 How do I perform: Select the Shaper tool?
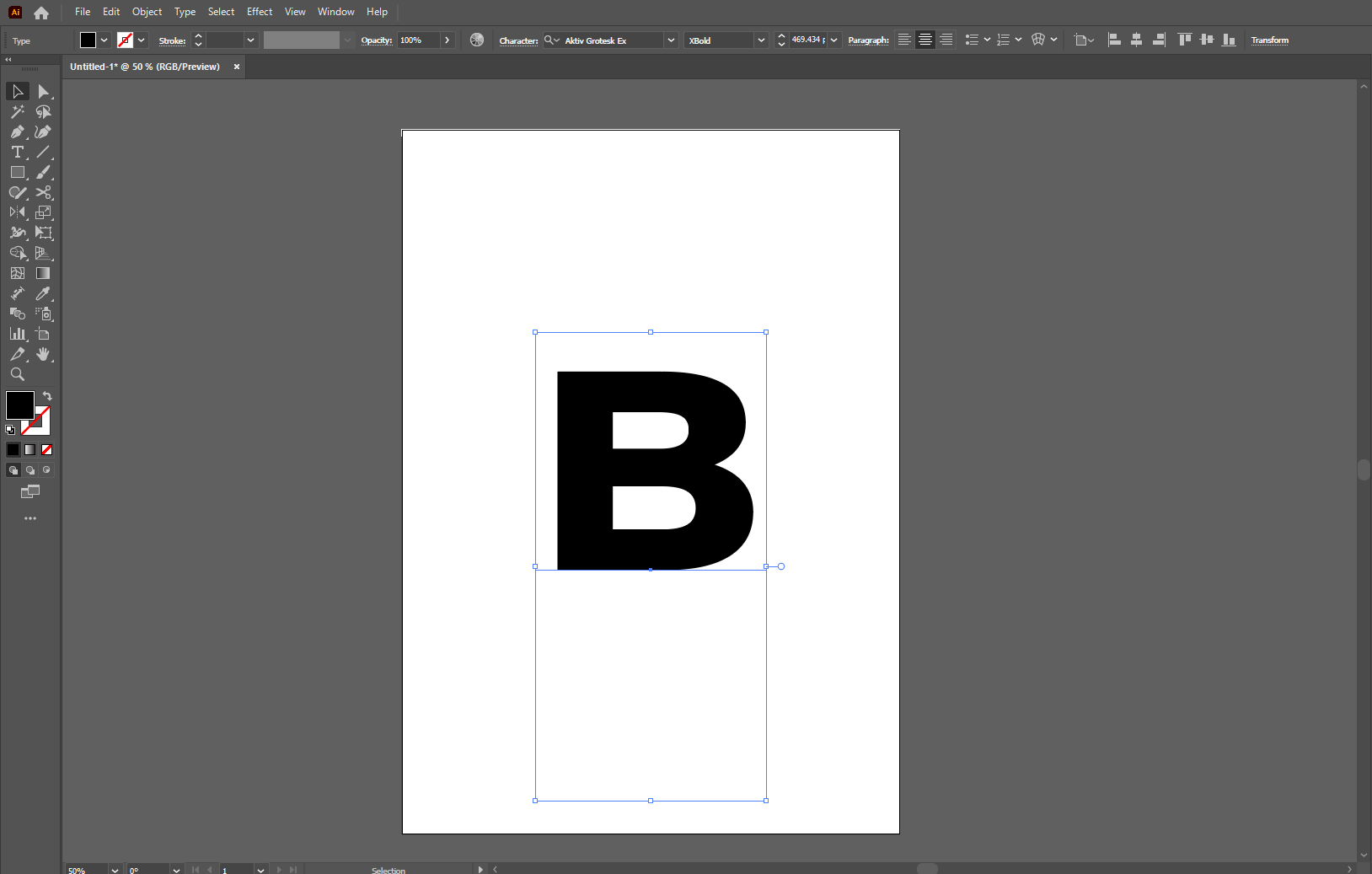pyautogui.click(x=18, y=192)
